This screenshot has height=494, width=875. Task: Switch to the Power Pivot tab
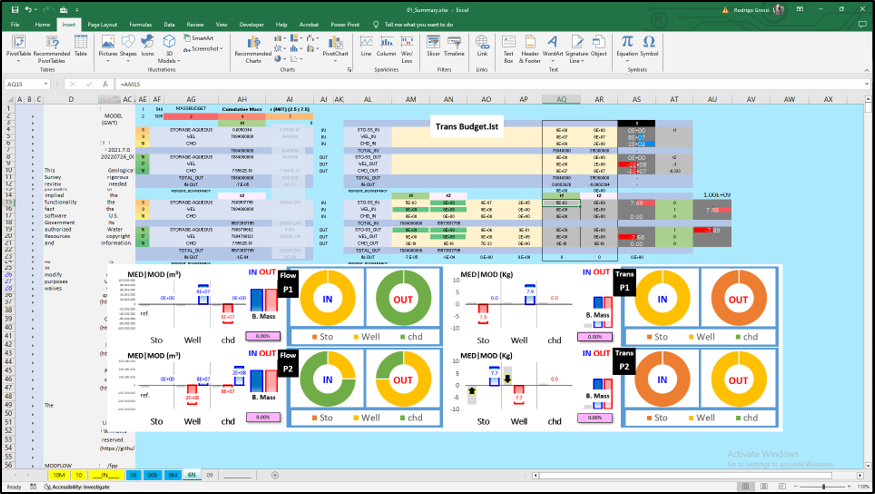click(345, 25)
